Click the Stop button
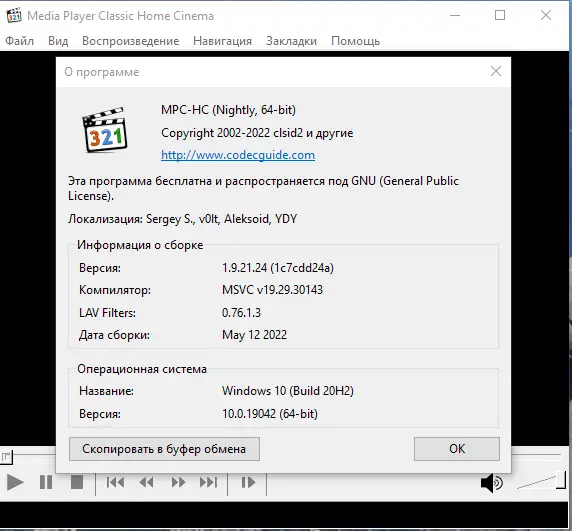This screenshot has width=572, height=531. [x=77, y=482]
